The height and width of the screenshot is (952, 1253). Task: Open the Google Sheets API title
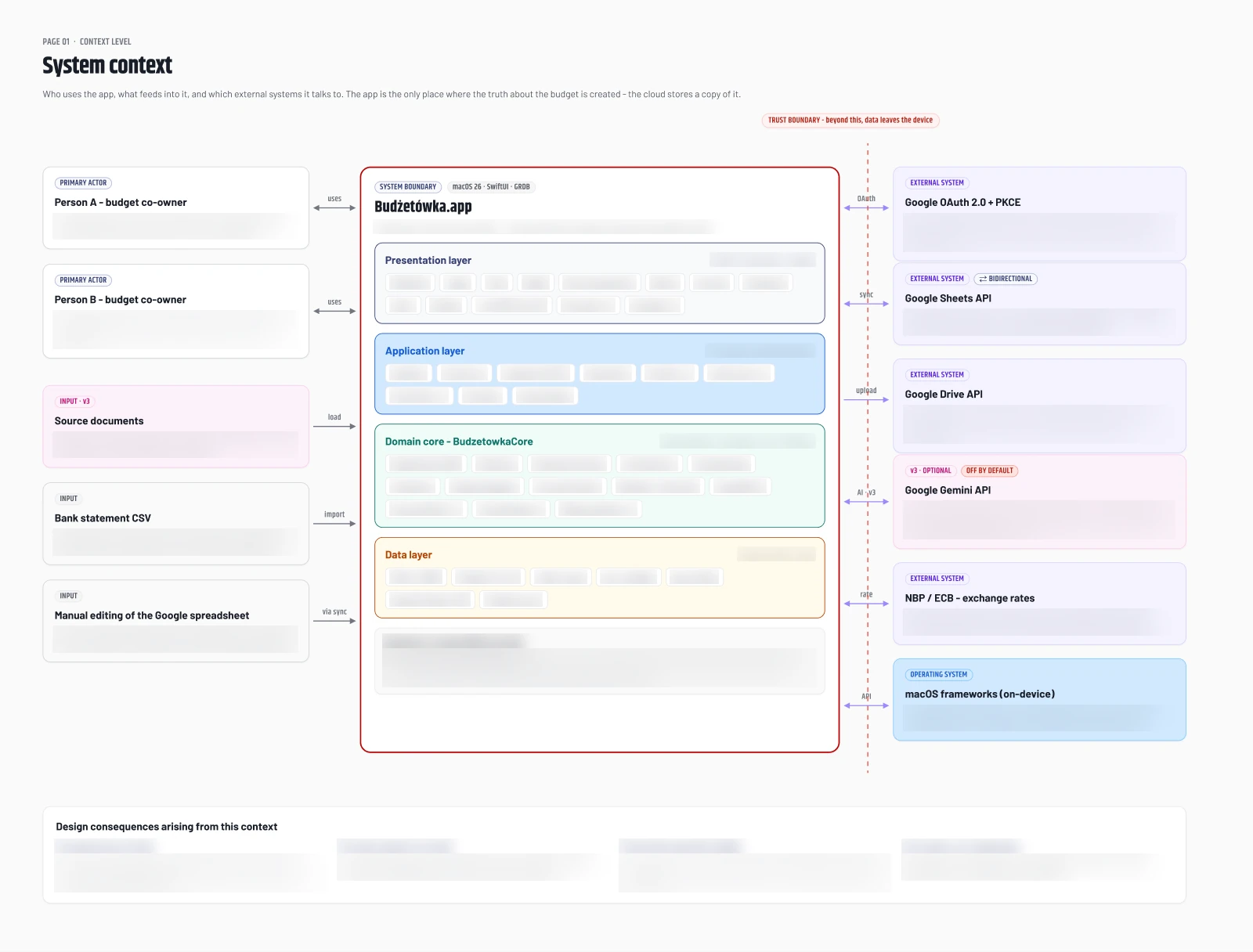tap(948, 298)
